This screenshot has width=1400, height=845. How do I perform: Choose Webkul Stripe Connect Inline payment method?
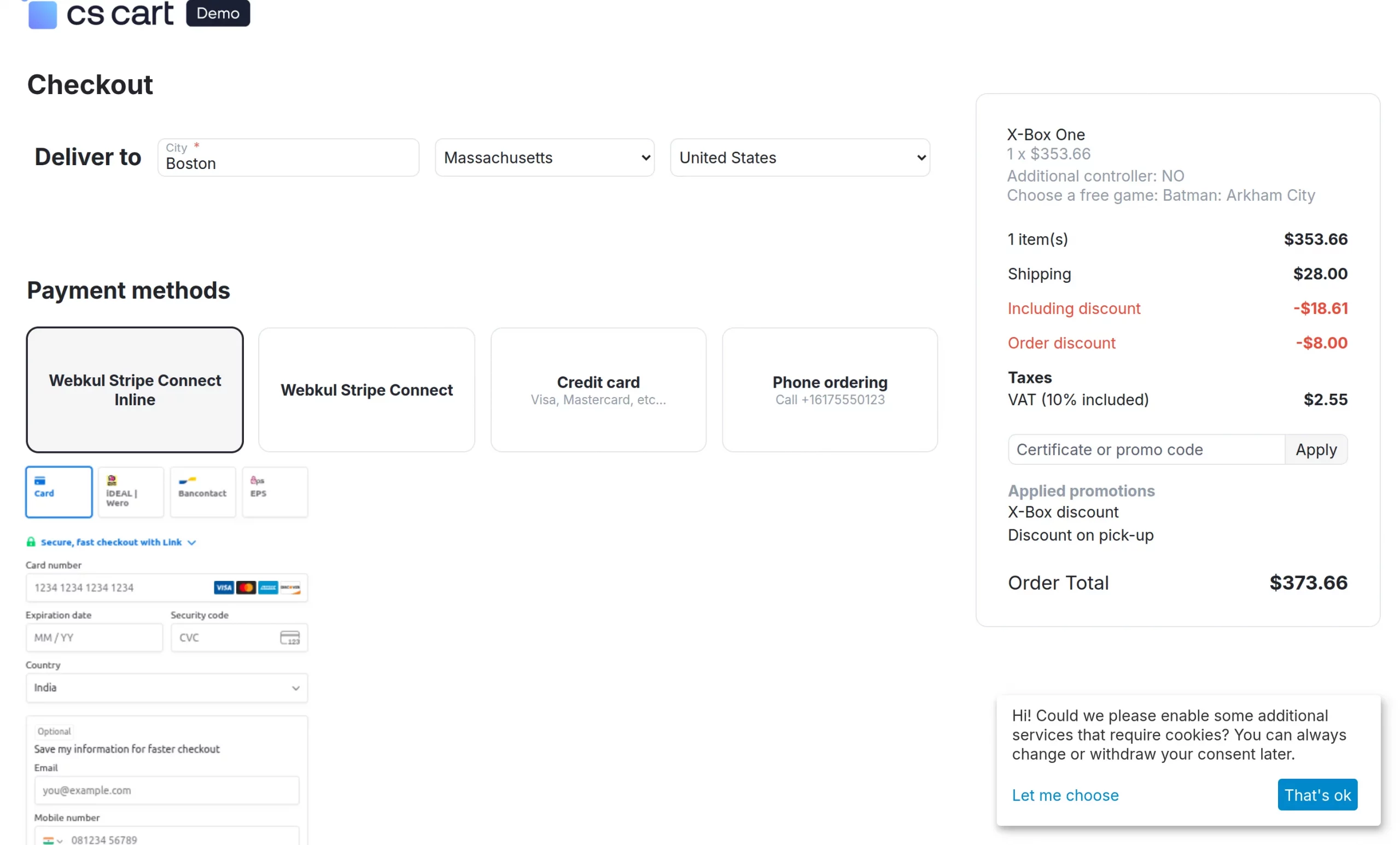135,390
